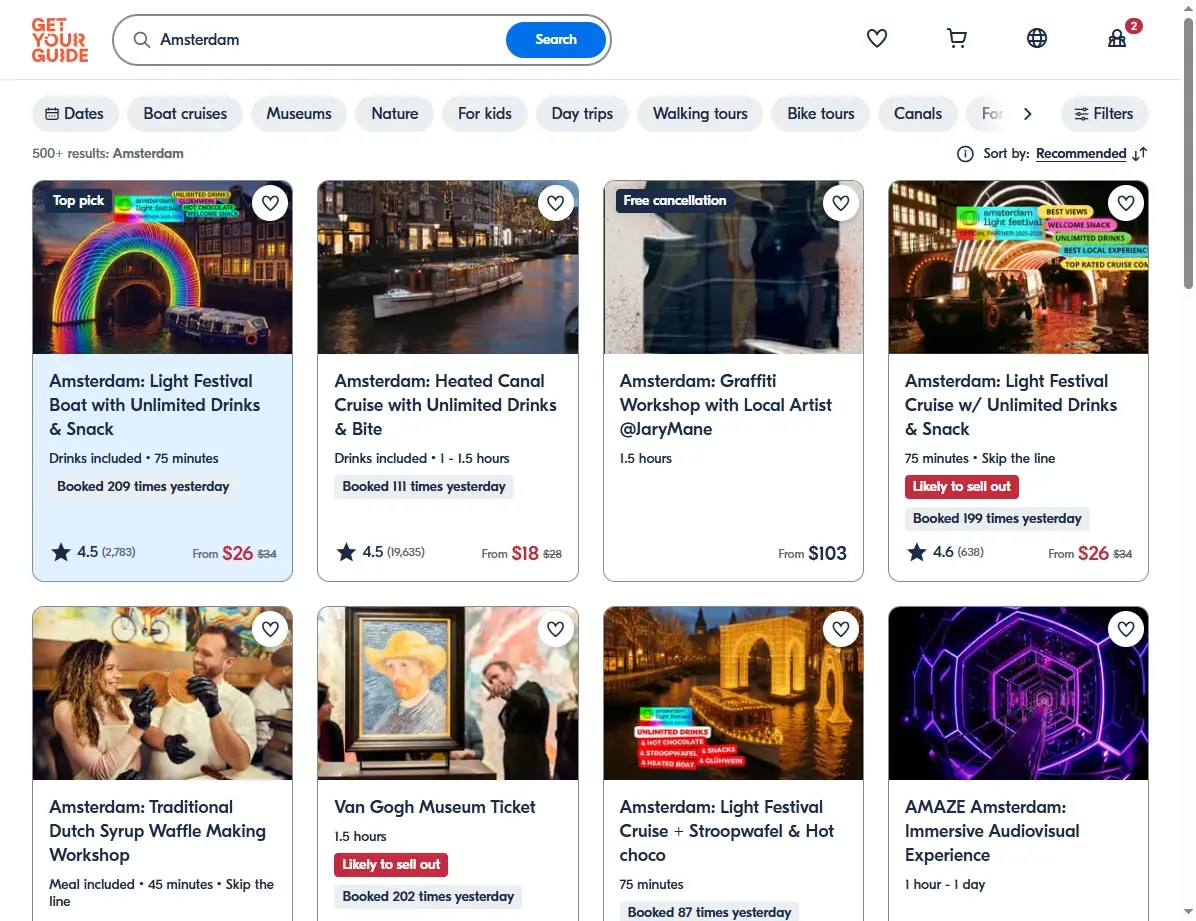Open the shopping cart icon

956,38
